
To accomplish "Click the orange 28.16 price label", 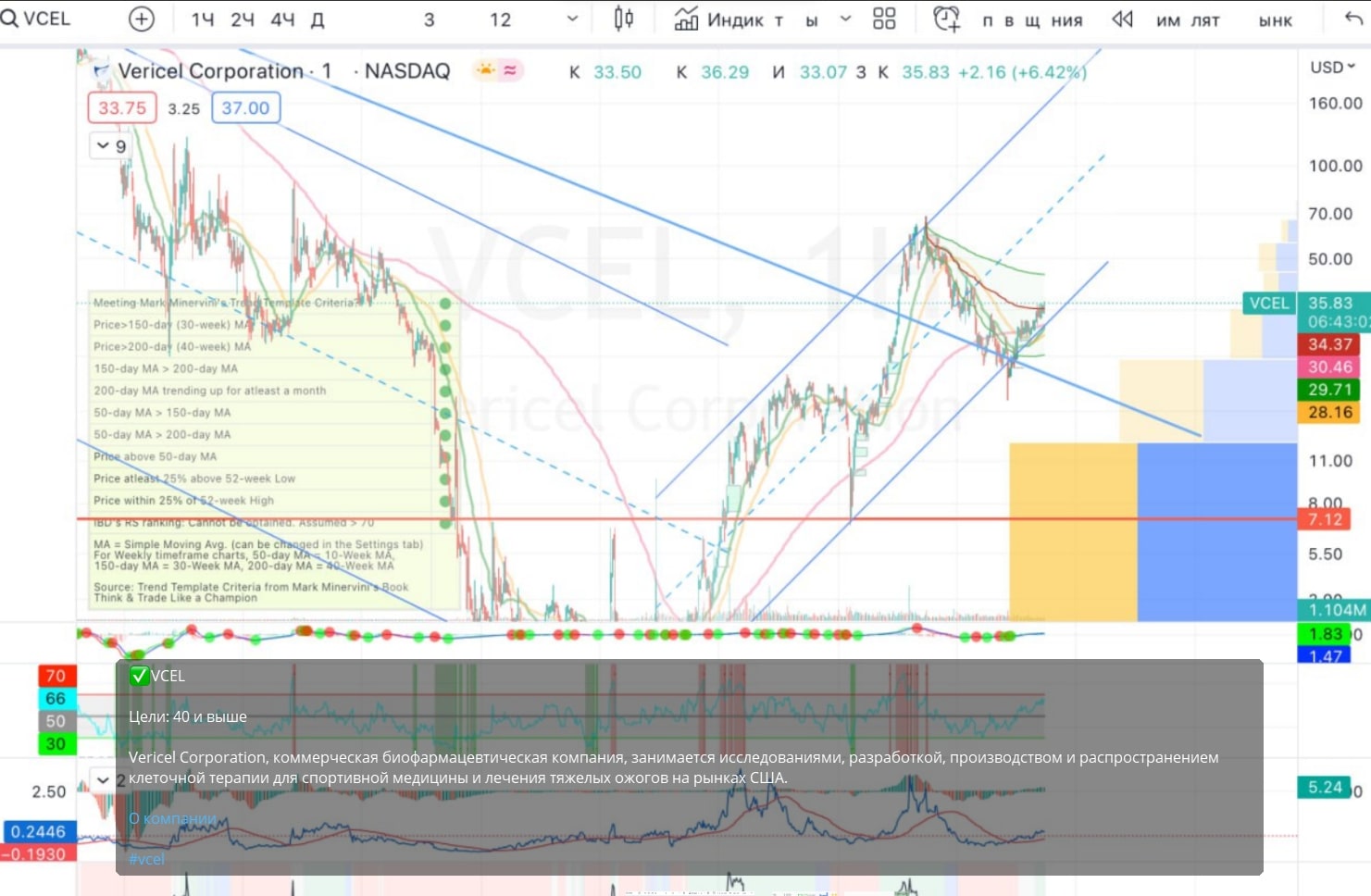I will click(x=1330, y=412).
